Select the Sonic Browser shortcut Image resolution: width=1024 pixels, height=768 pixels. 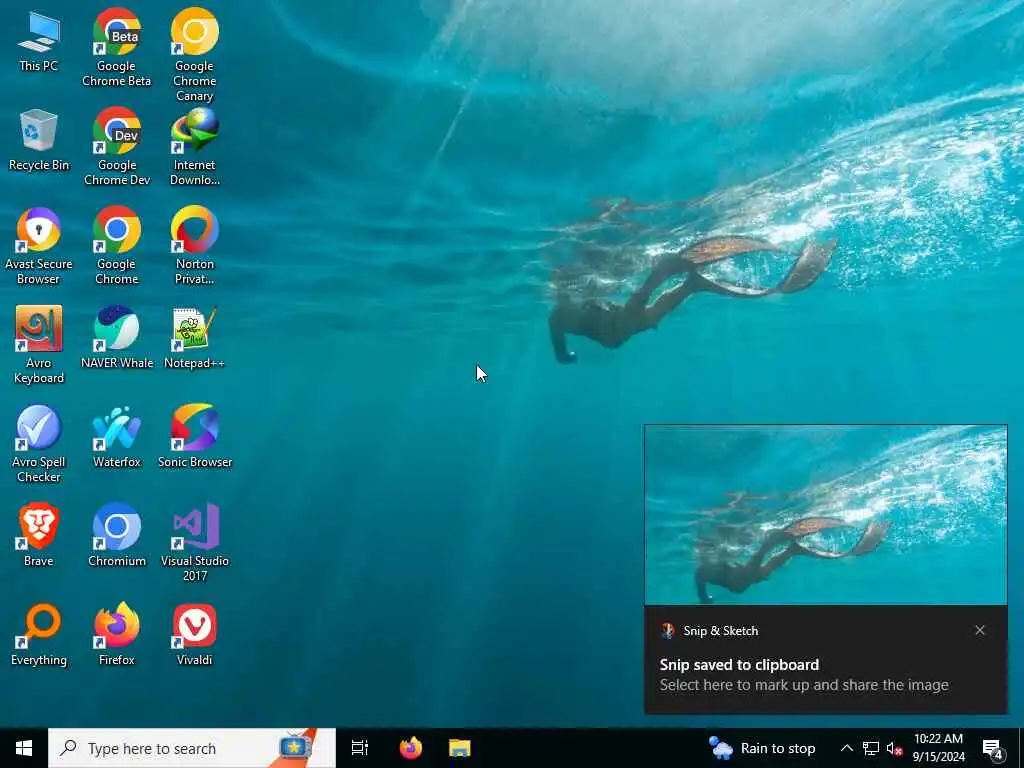[x=195, y=436]
